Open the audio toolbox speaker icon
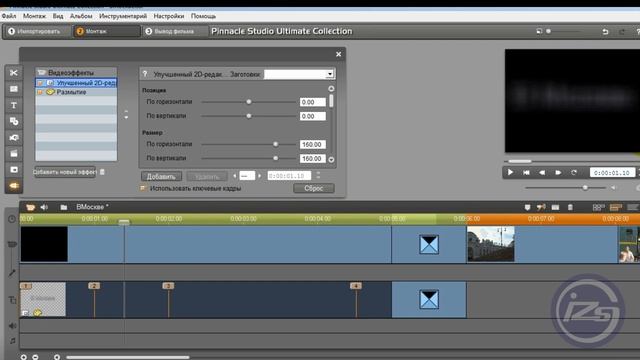Viewport: 640px width, 360px height. coord(44,207)
